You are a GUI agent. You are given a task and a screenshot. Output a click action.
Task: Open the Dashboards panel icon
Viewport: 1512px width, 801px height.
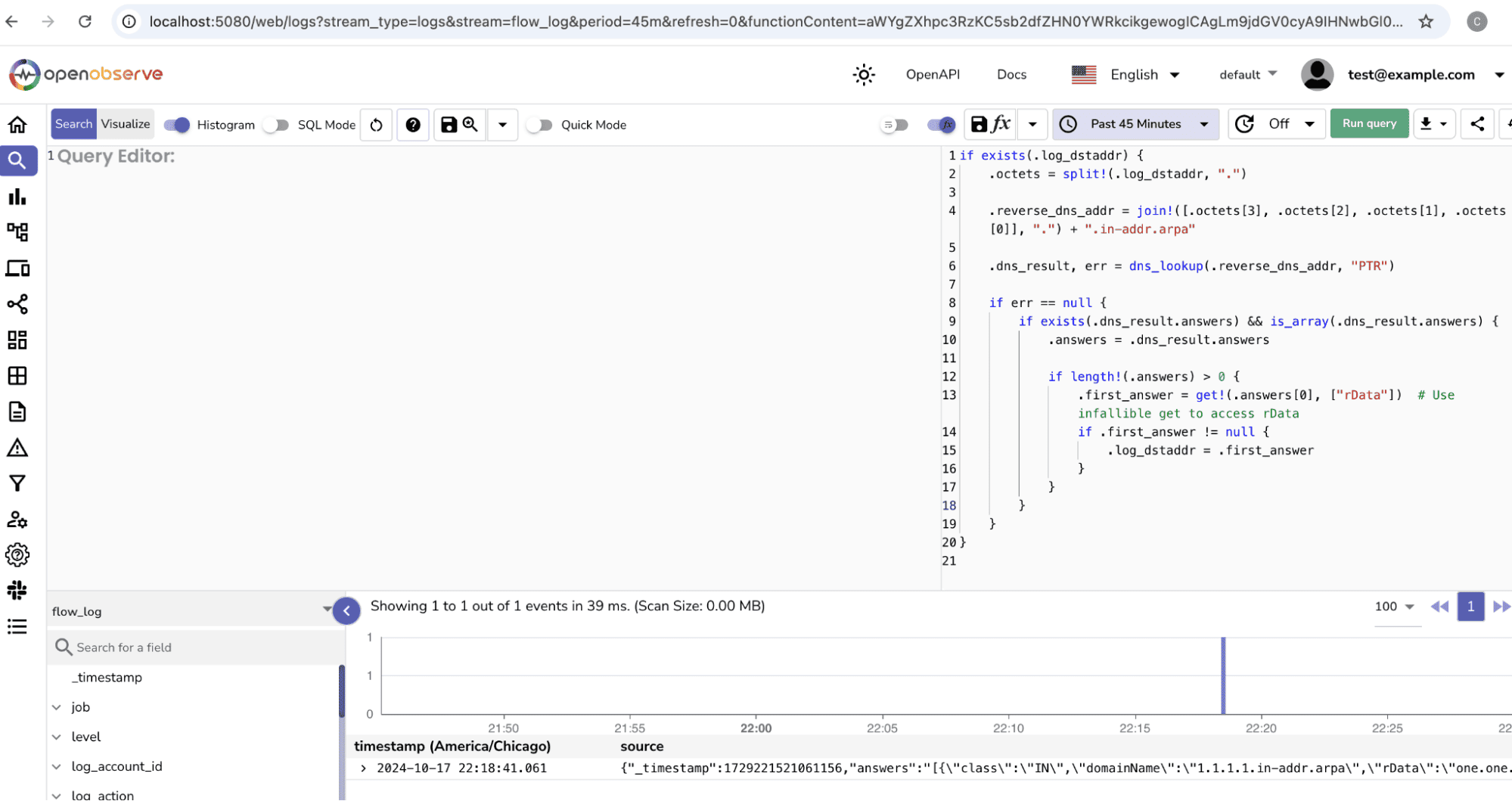18,340
